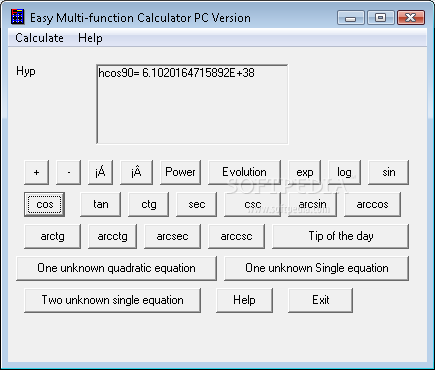
Task: Click inside the result display box
Action: click(x=192, y=104)
